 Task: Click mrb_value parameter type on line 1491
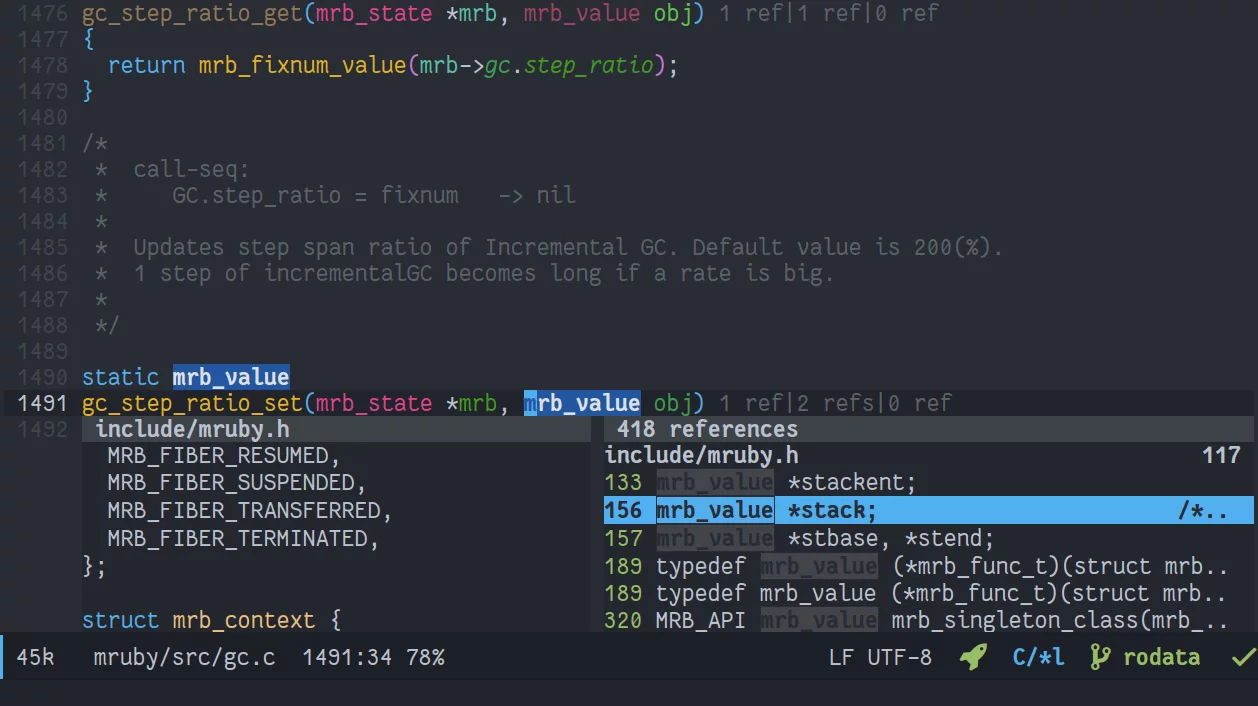click(582, 403)
